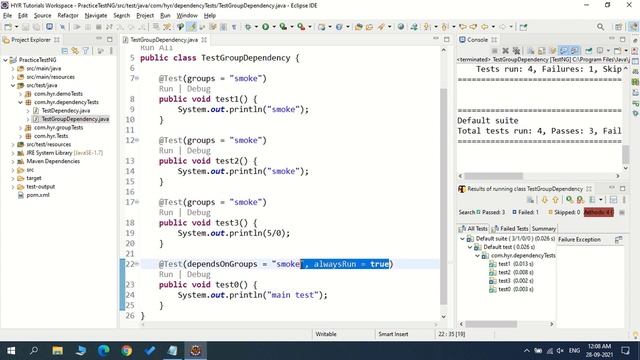
Task: Collapse Default suite in results tree
Action: 462,238
